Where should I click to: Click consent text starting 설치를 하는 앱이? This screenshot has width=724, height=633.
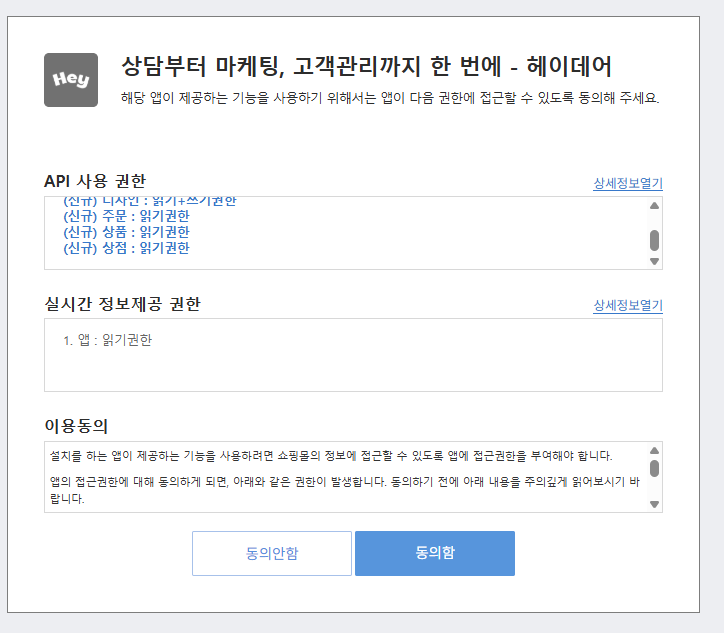331,456
